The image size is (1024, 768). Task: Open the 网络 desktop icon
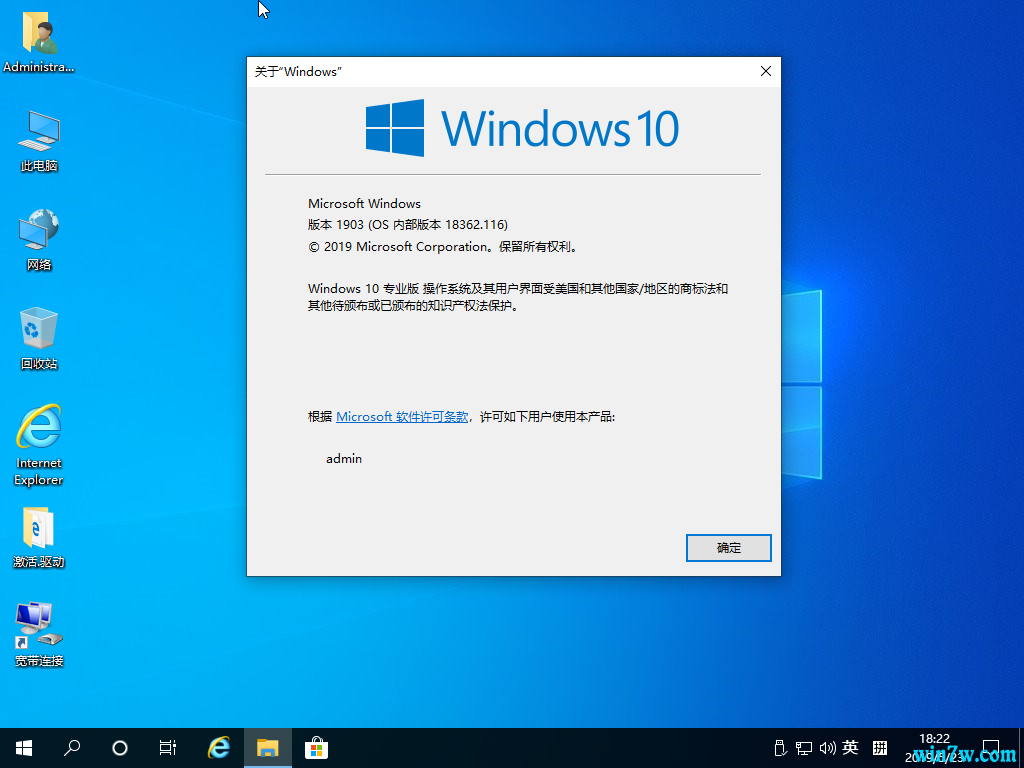39,240
